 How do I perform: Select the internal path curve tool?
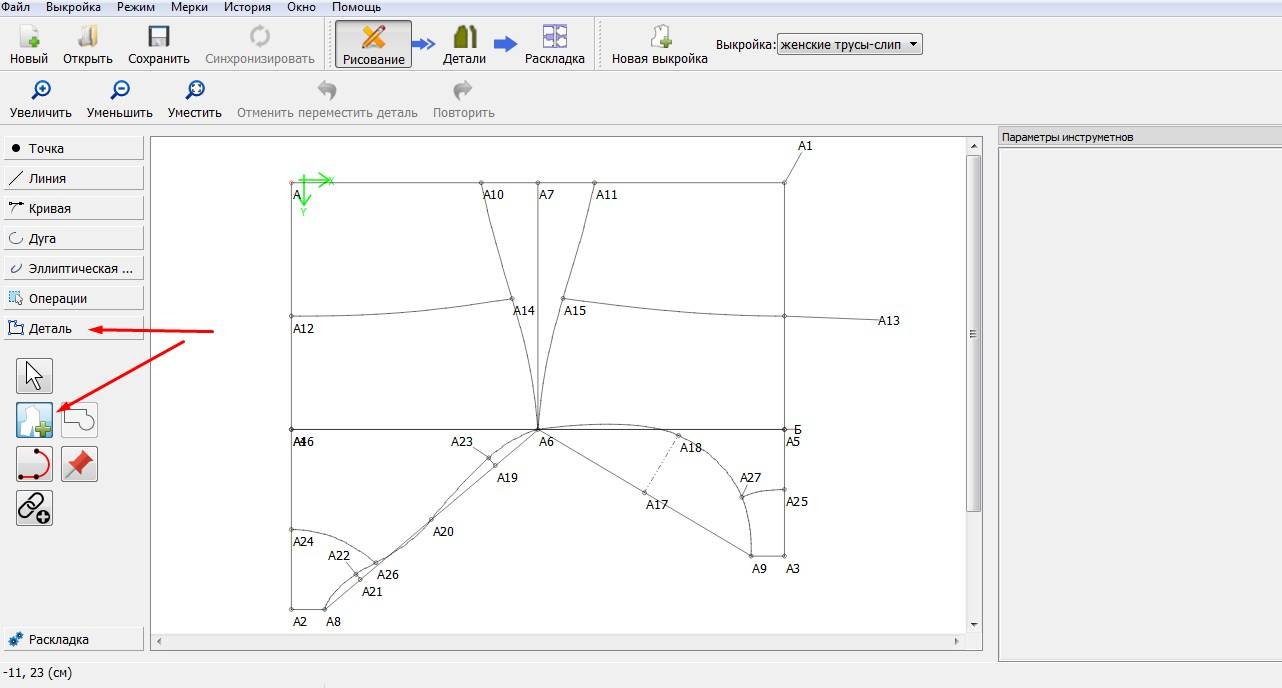[35, 464]
